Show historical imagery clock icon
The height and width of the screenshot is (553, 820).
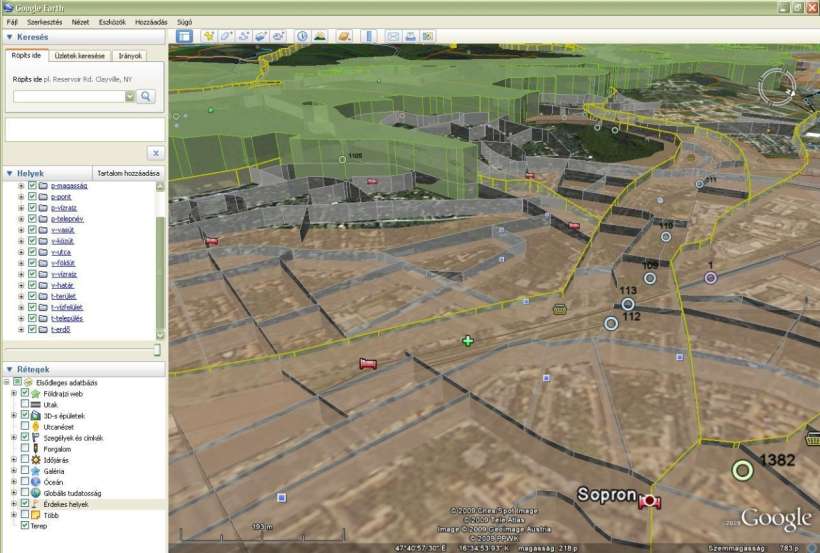[x=302, y=36]
